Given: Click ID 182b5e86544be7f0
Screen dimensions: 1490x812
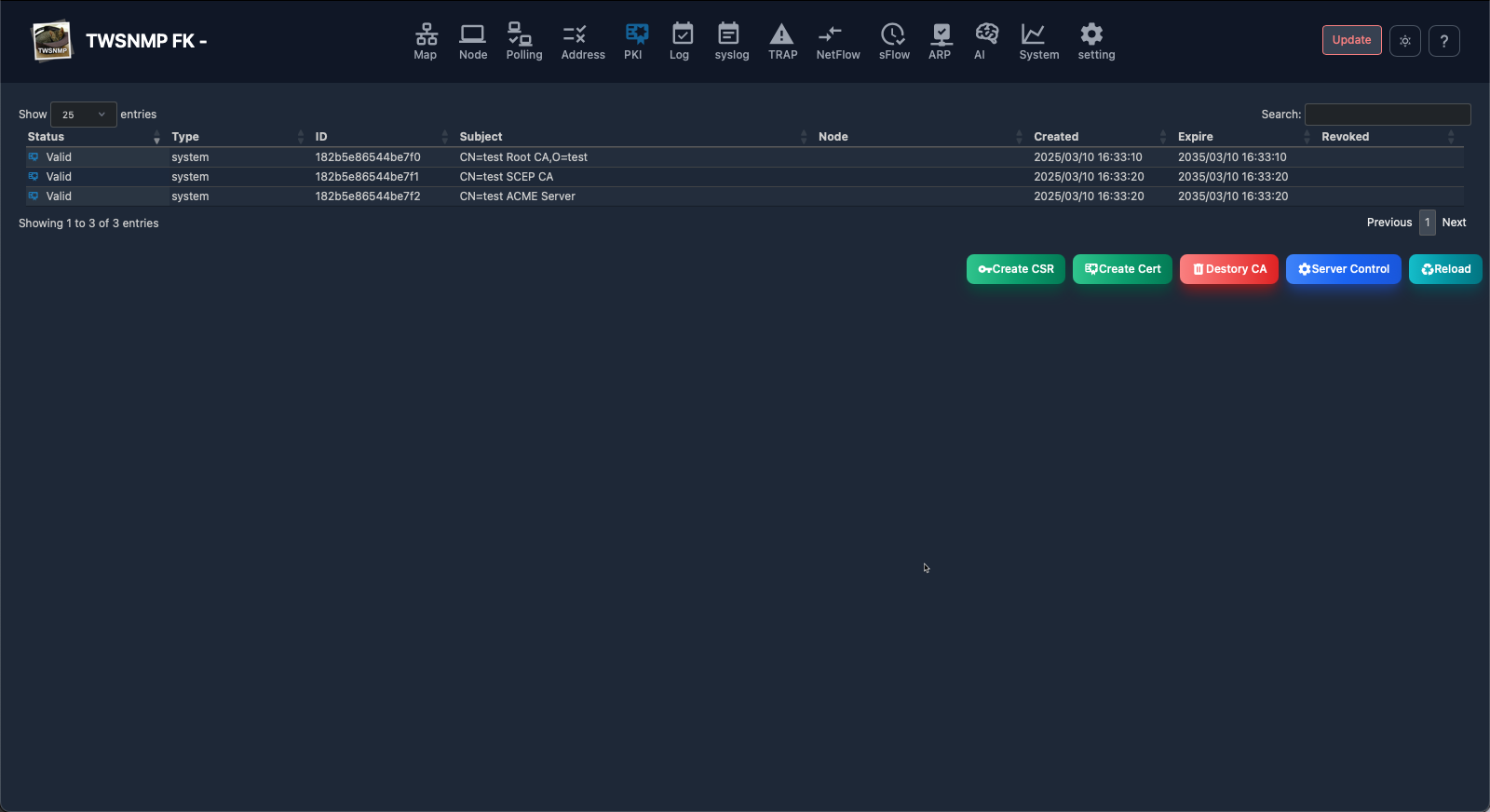Looking at the screenshot, I should (x=368, y=157).
